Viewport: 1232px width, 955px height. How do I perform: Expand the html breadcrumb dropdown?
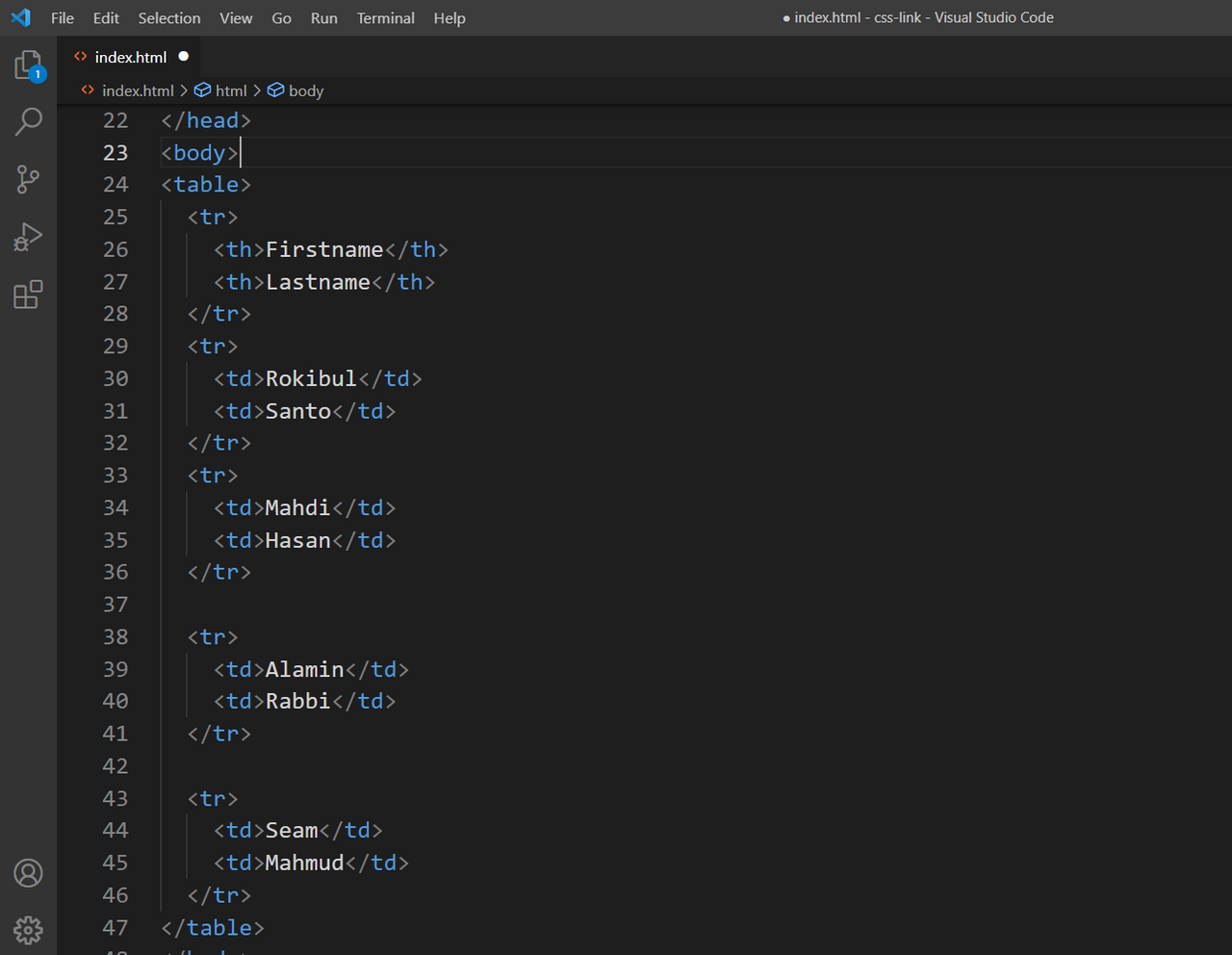coord(230,90)
